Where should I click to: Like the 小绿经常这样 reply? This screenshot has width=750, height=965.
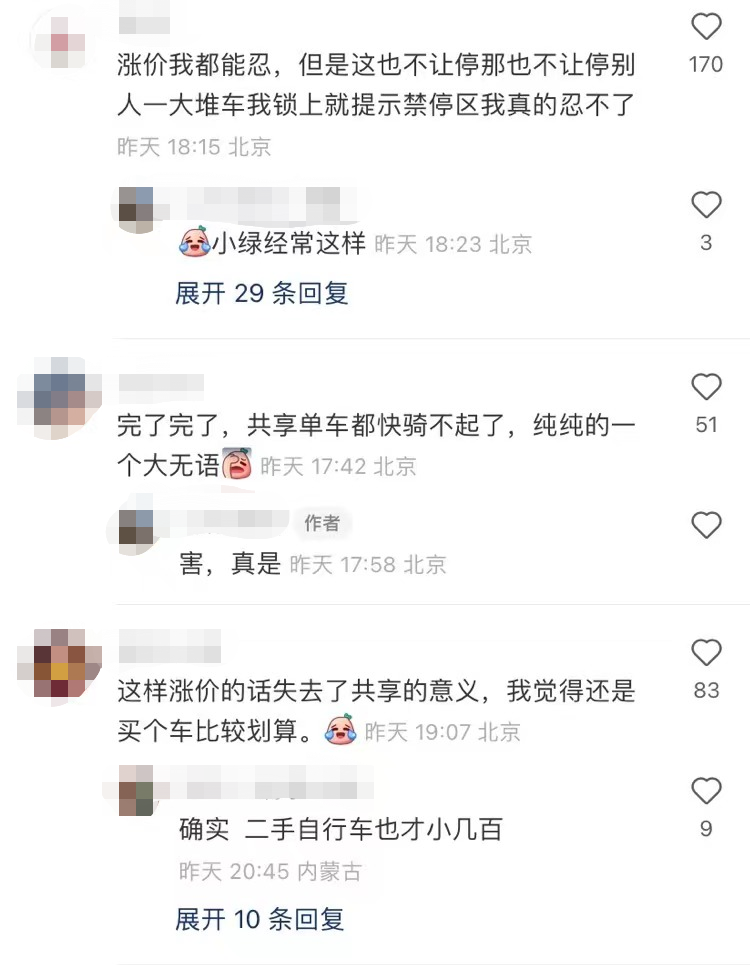(706, 204)
